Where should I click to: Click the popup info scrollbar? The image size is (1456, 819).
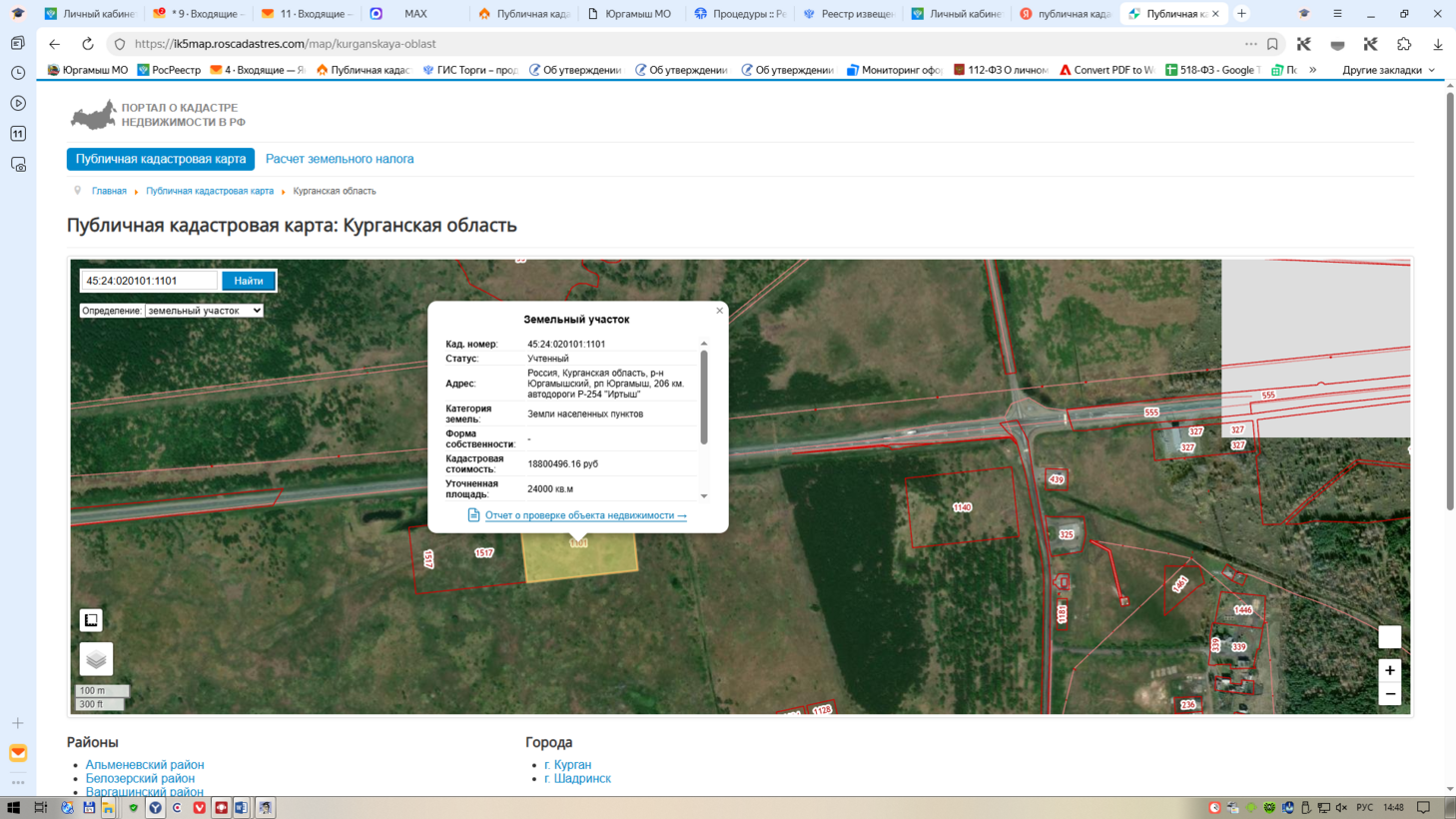pyautogui.click(x=704, y=398)
